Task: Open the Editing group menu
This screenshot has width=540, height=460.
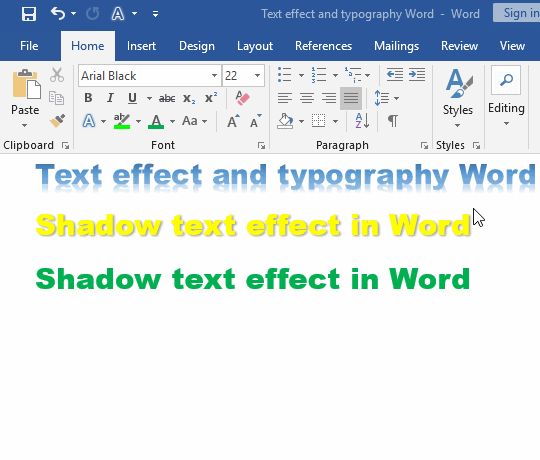Action: tap(506, 96)
